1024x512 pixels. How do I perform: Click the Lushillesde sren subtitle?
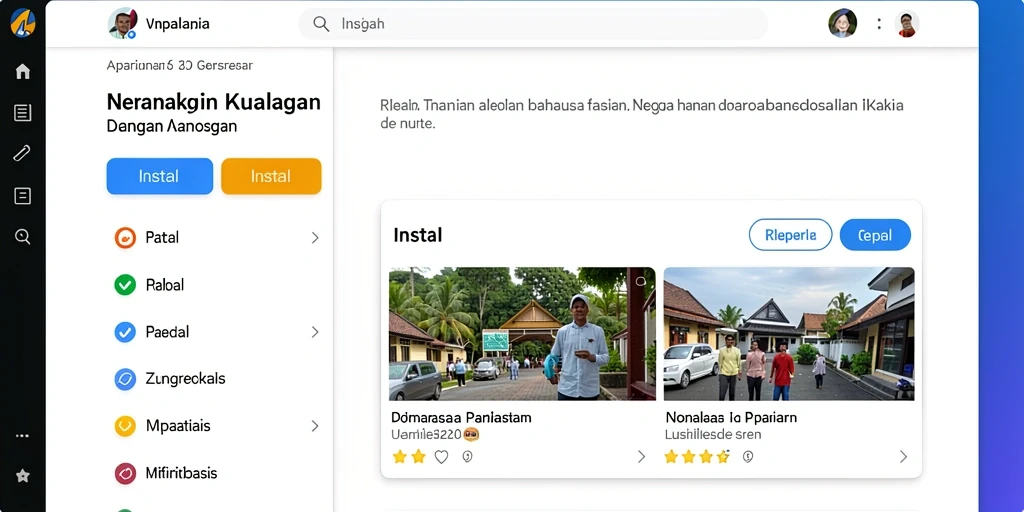pos(713,434)
